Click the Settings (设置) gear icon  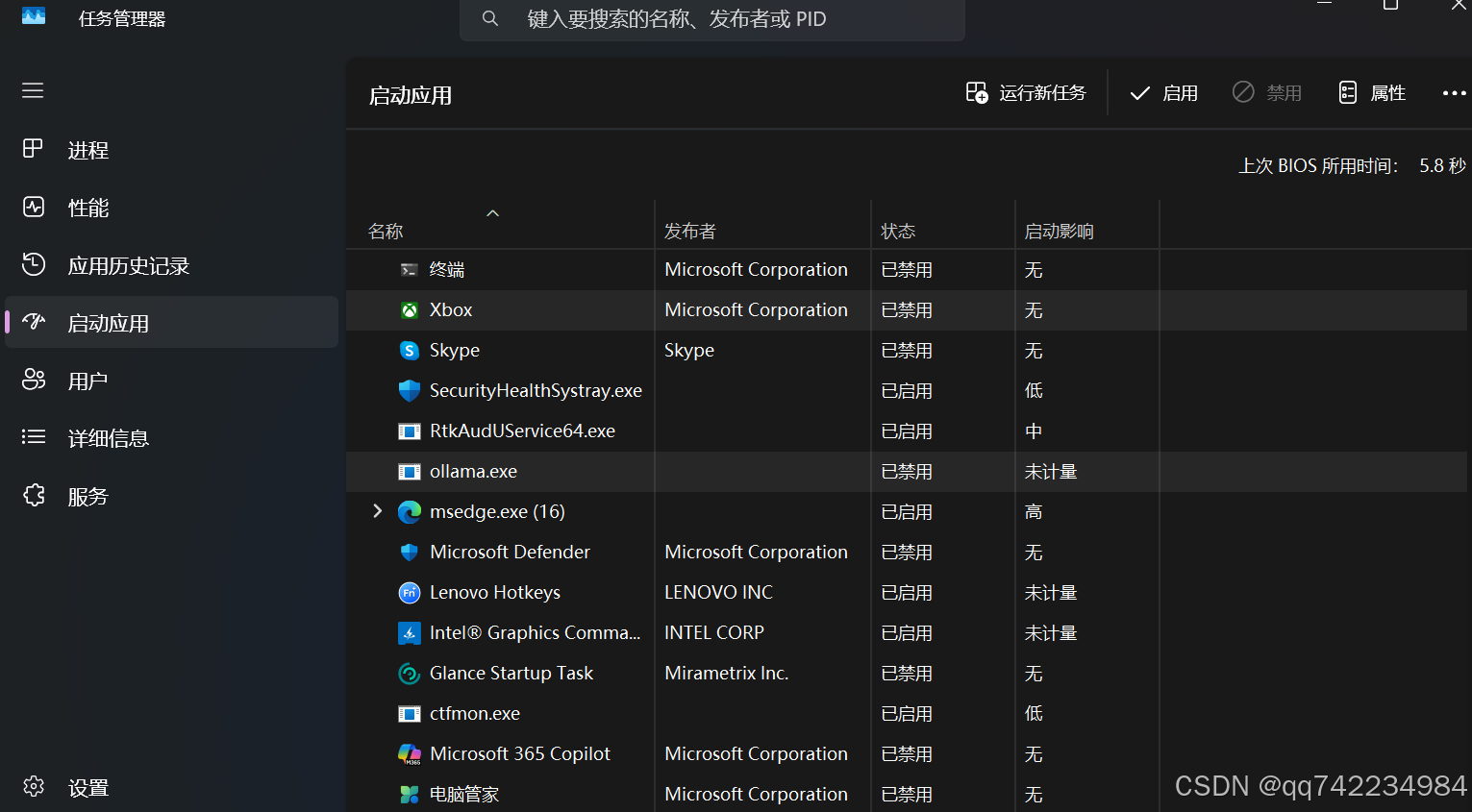(34, 786)
